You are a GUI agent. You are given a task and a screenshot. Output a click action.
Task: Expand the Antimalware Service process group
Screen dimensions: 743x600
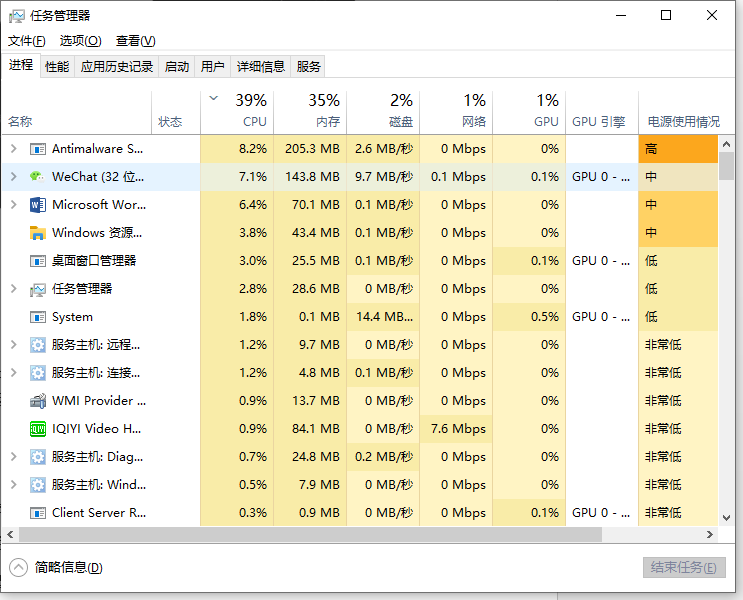[14, 149]
